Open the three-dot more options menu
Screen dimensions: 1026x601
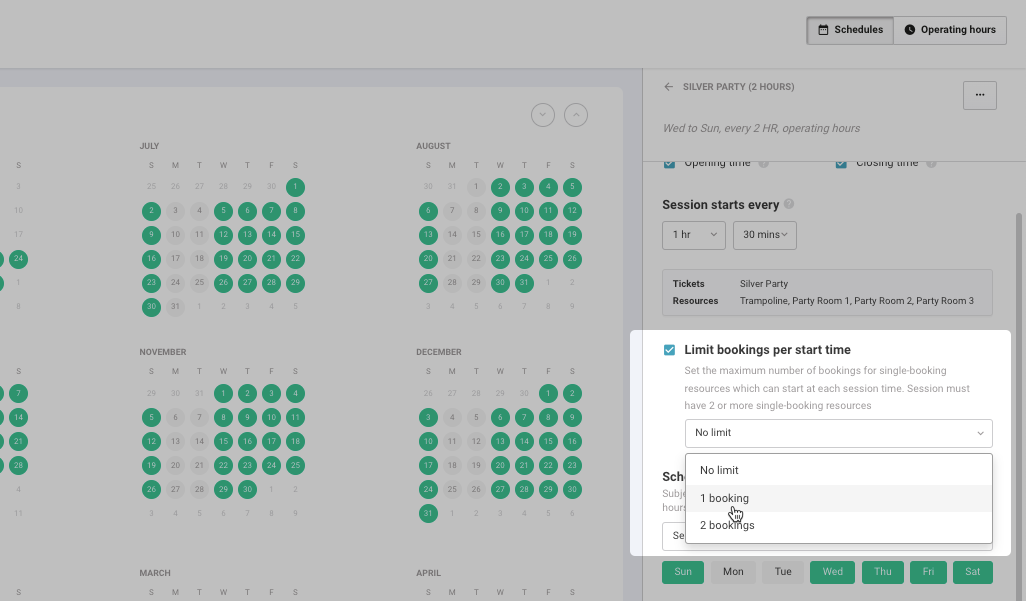tap(980, 95)
